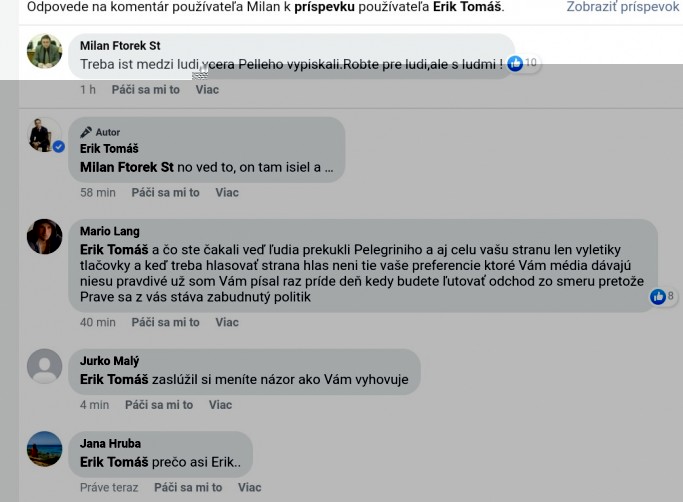This screenshot has width=683, height=502.
Task: Like Jana Hruba's comment via Páči sa mi to
Action: [188, 488]
